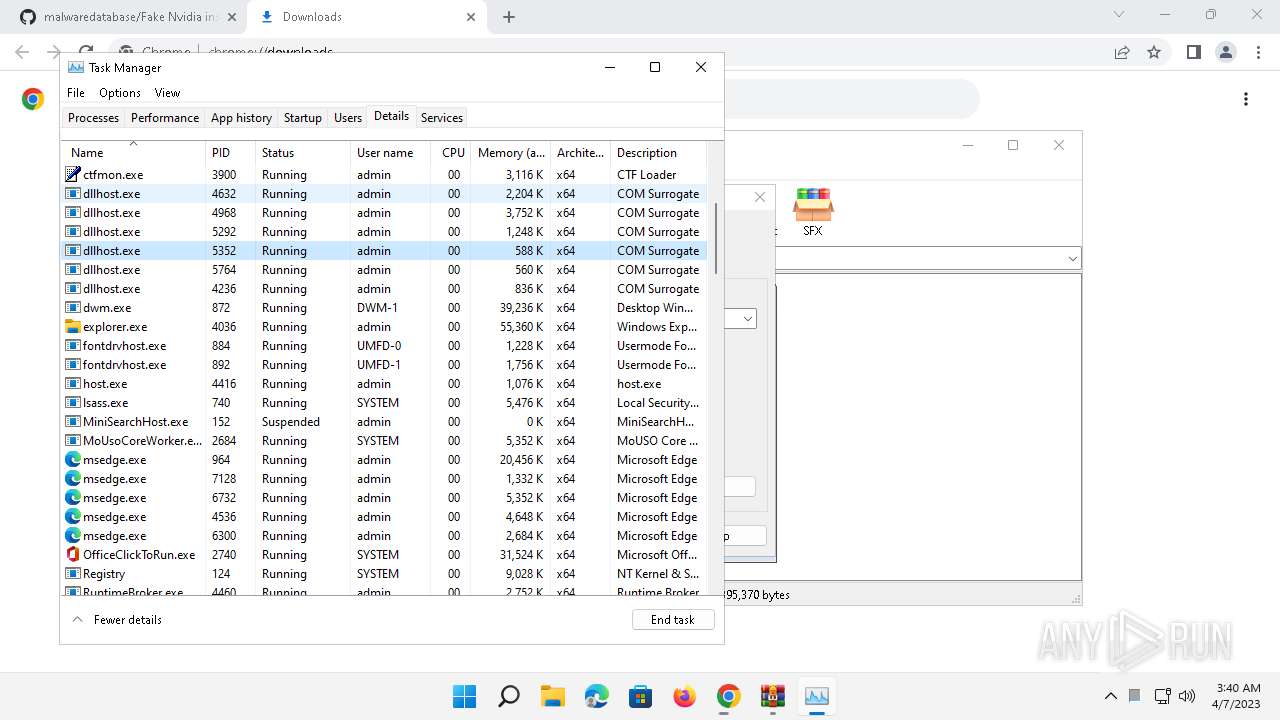
Task: Bookmark this page with the star icon
Action: tap(1154, 52)
